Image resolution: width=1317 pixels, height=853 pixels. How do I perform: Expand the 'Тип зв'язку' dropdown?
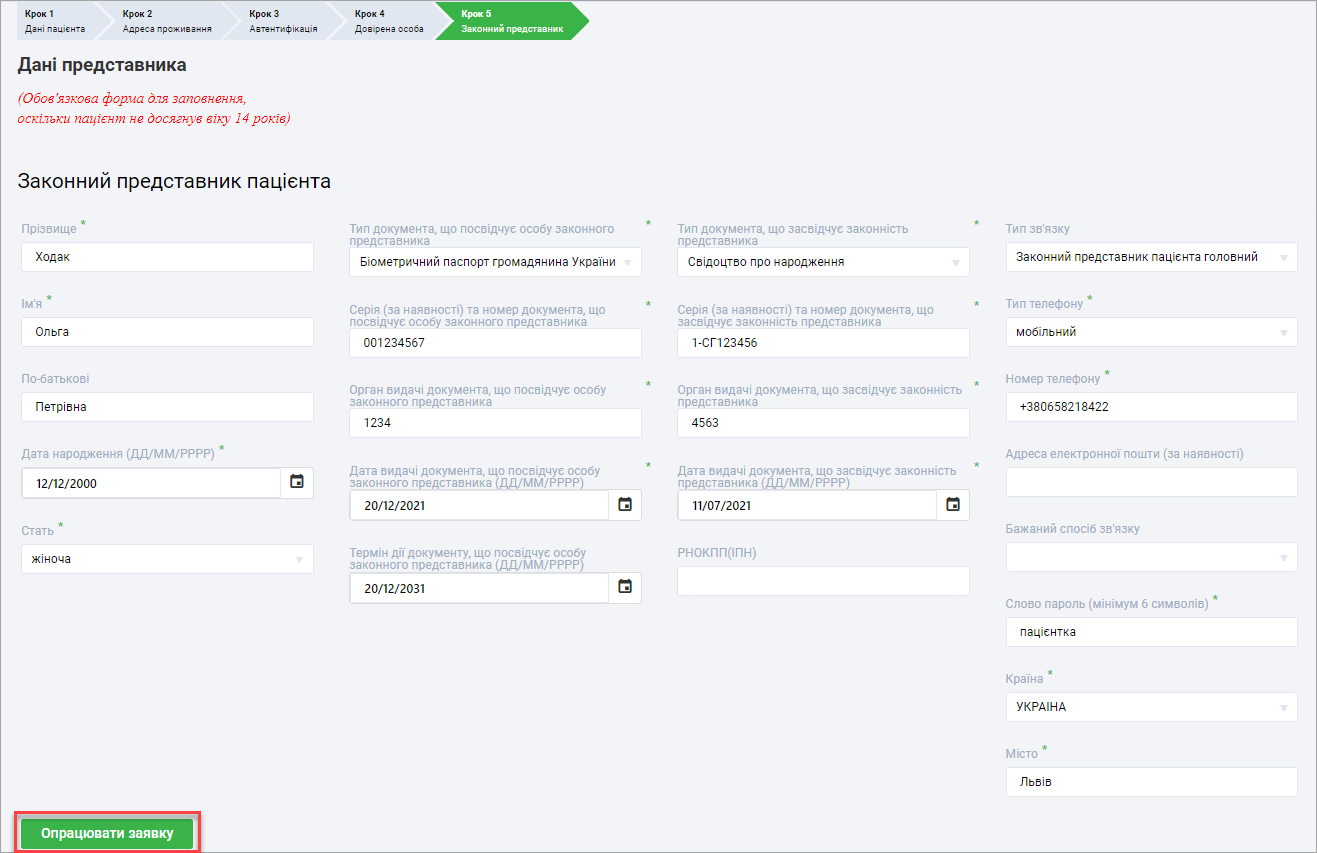coord(1151,257)
